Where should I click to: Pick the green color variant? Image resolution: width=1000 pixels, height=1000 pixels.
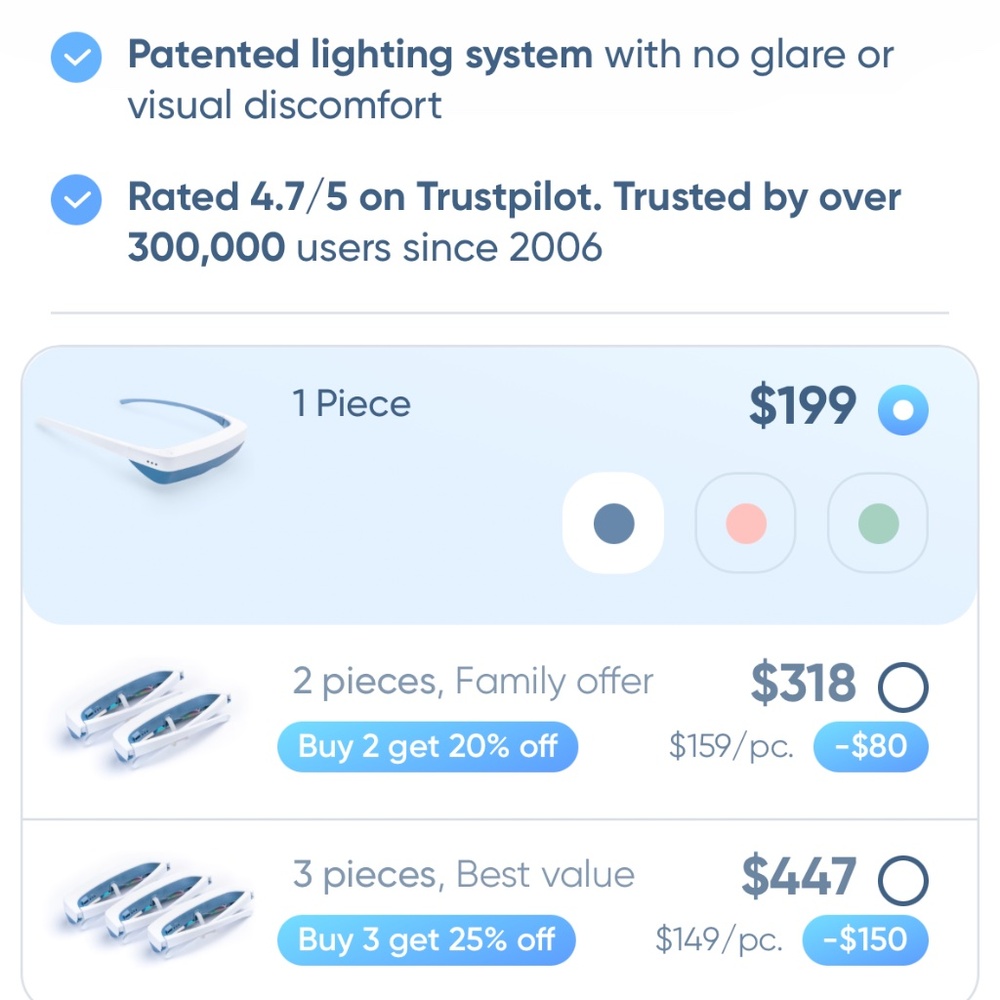876,521
